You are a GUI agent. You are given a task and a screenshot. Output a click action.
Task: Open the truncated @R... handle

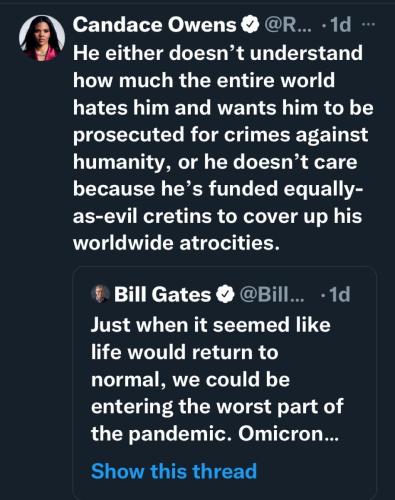[x=288, y=25]
